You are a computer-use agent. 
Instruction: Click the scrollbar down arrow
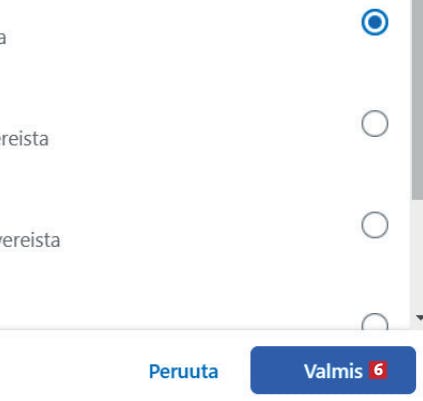coord(419,318)
